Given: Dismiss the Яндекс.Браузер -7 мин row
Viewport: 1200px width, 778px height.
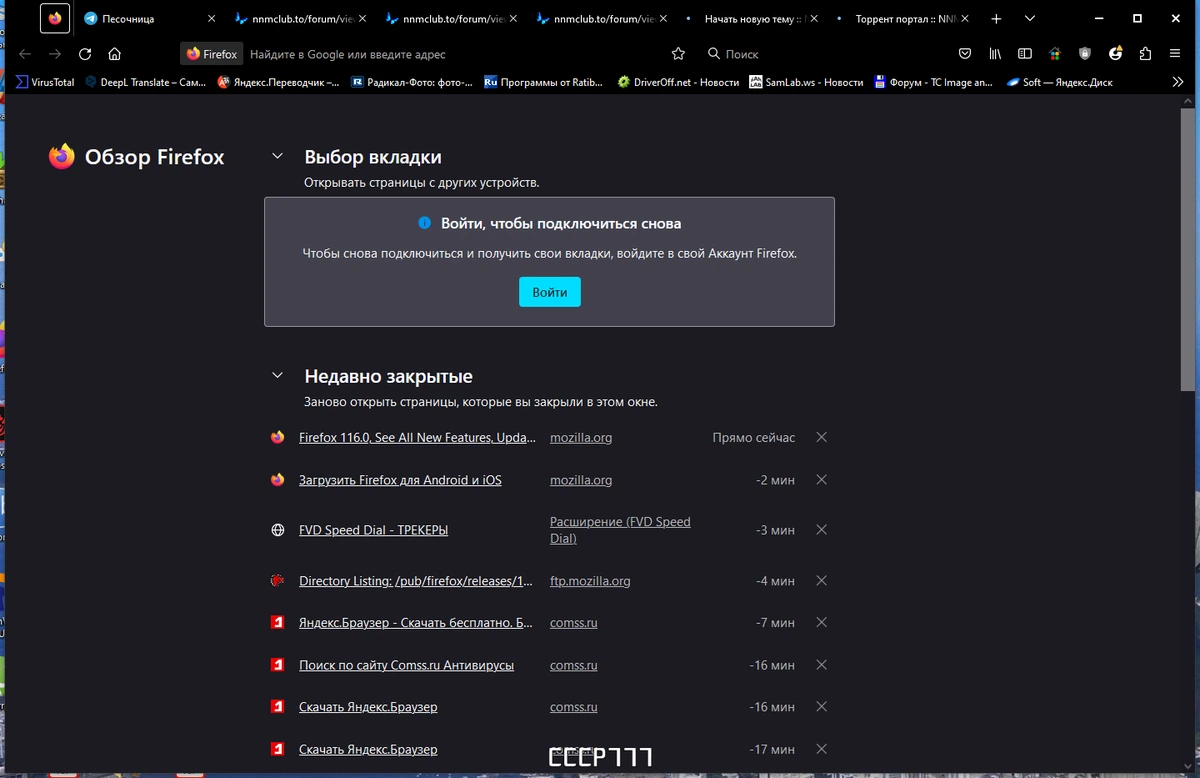Looking at the screenshot, I should coord(821,623).
